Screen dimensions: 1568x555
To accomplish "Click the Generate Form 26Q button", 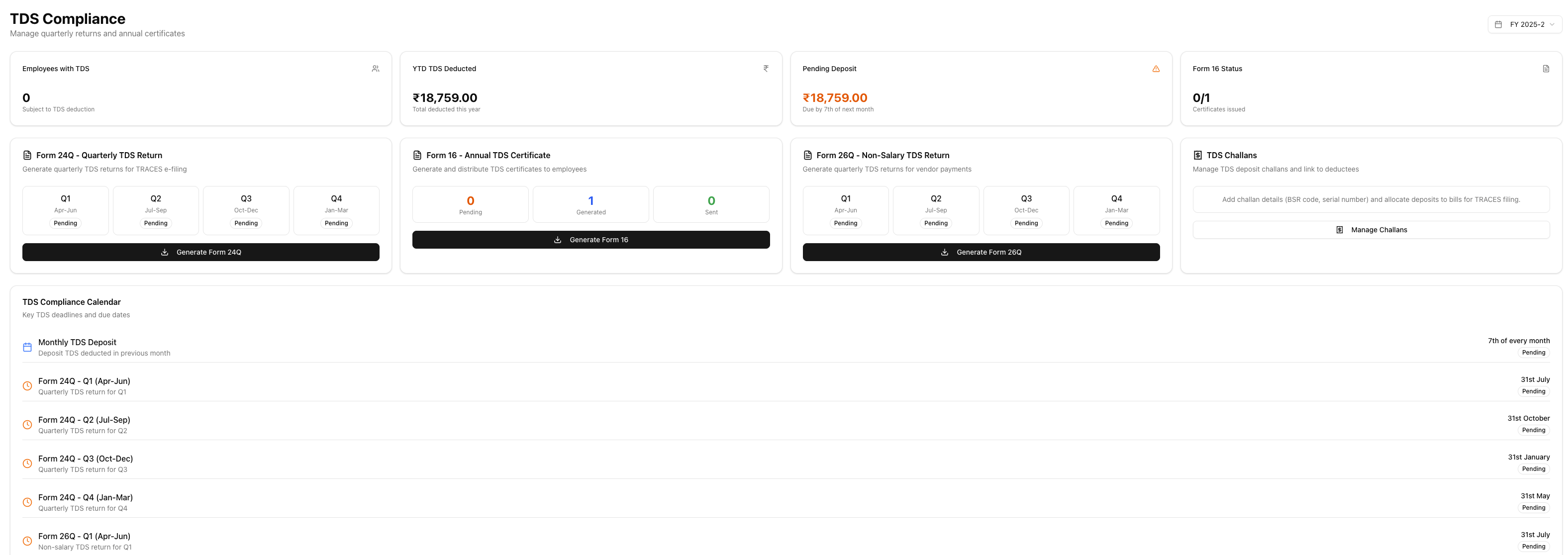I will [980, 252].
